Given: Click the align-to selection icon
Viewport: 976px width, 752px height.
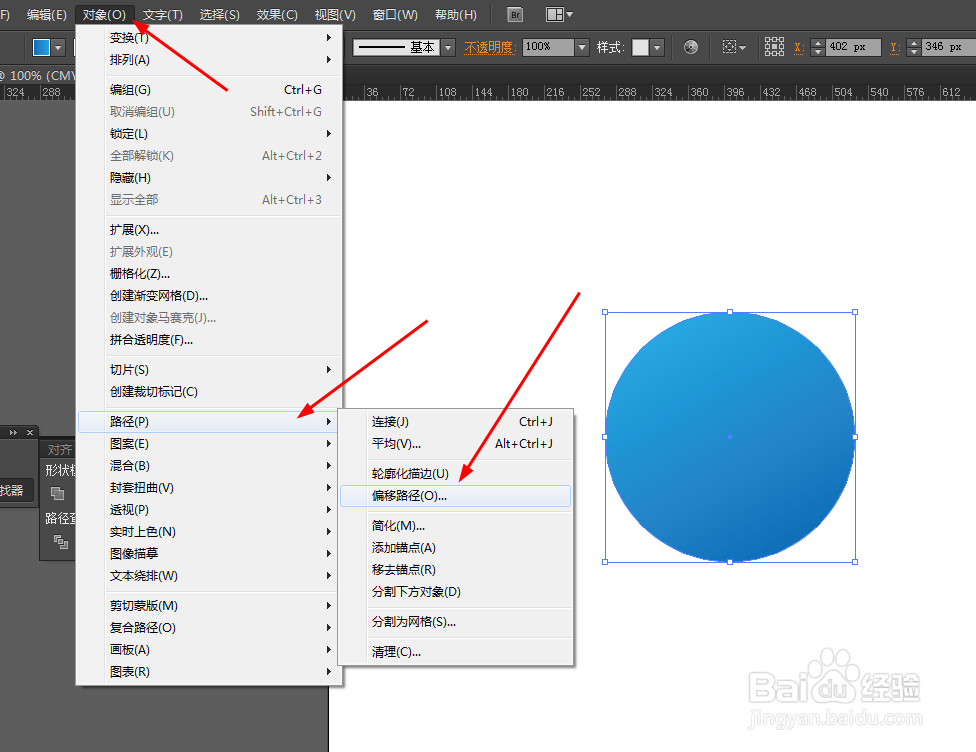Looking at the screenshot, I should click(733, 47).
